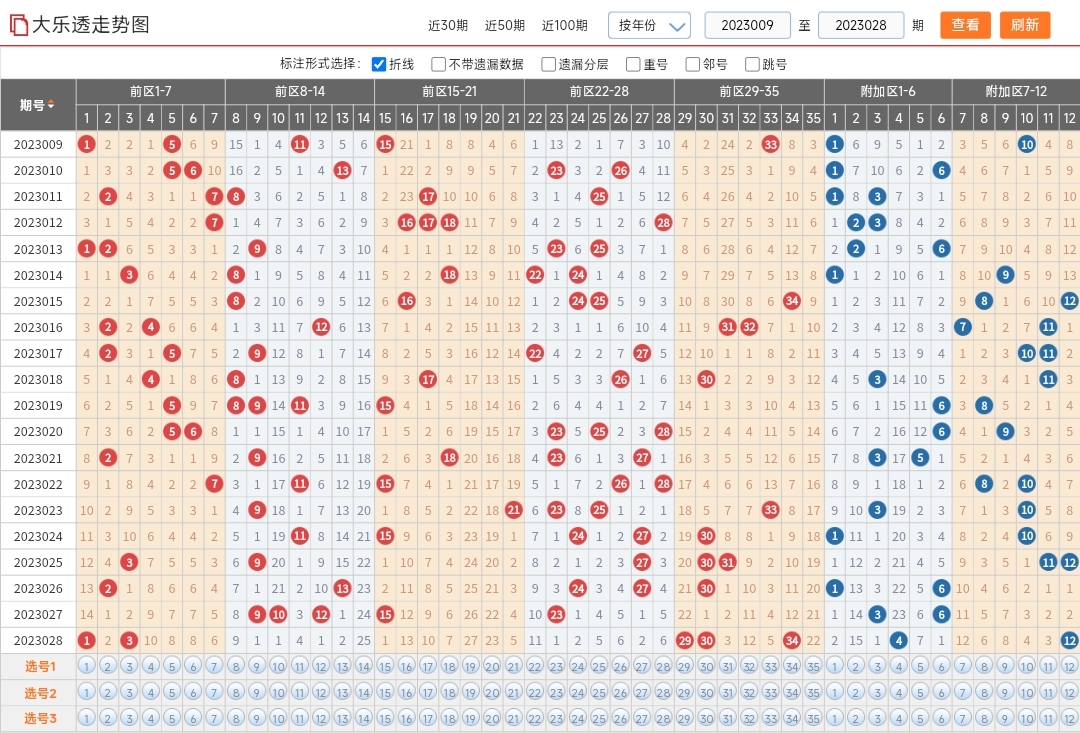
Task: Pick back-zone ball 3 in 选号1 row
Action: tap(877, 666)
